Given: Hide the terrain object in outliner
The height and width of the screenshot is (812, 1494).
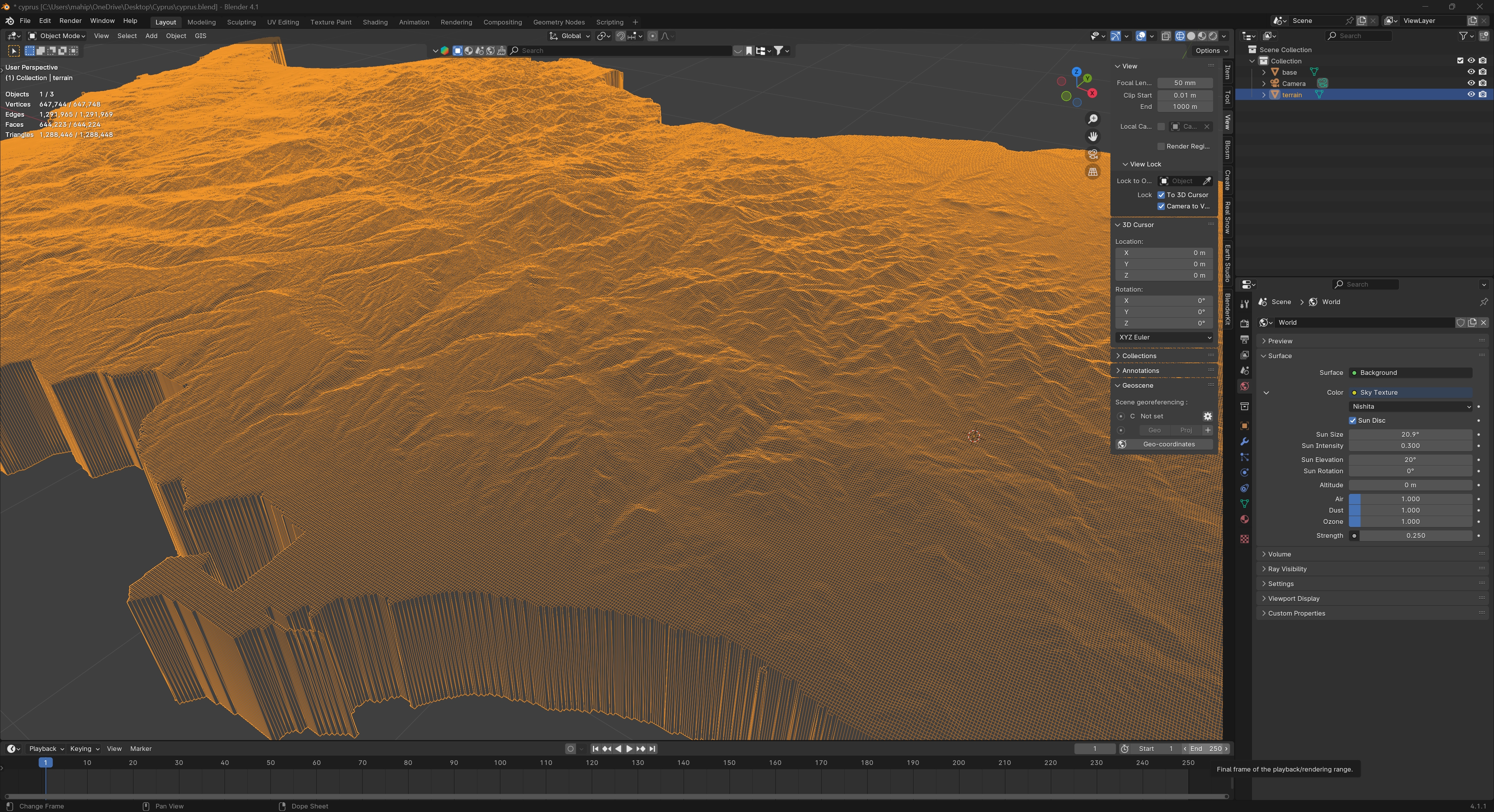Looking at the screenshot, I should [x=1471, y=94].
